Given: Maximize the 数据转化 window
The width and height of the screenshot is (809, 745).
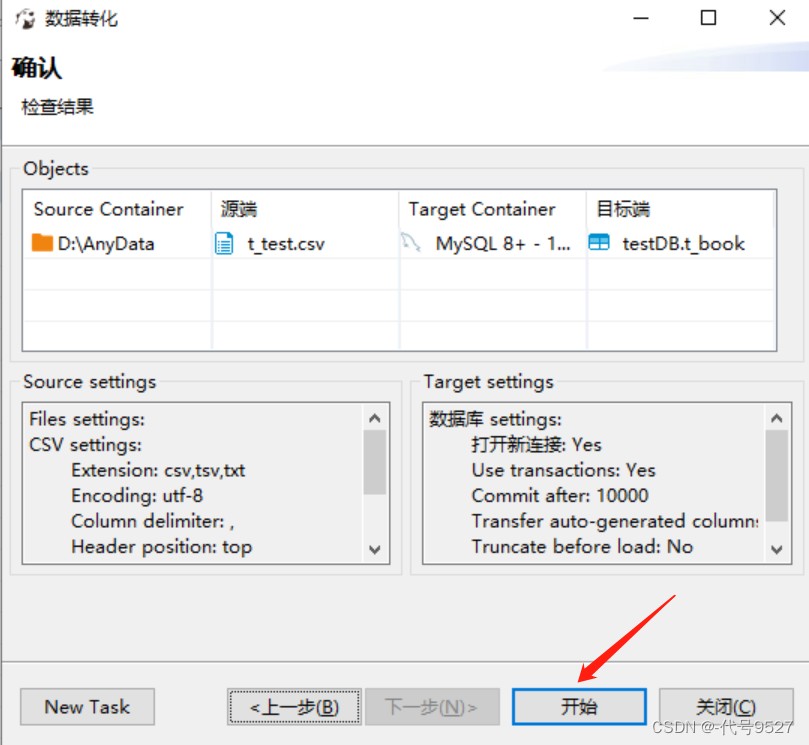Looking at the screenshot, I should click(x=708, y=18).
